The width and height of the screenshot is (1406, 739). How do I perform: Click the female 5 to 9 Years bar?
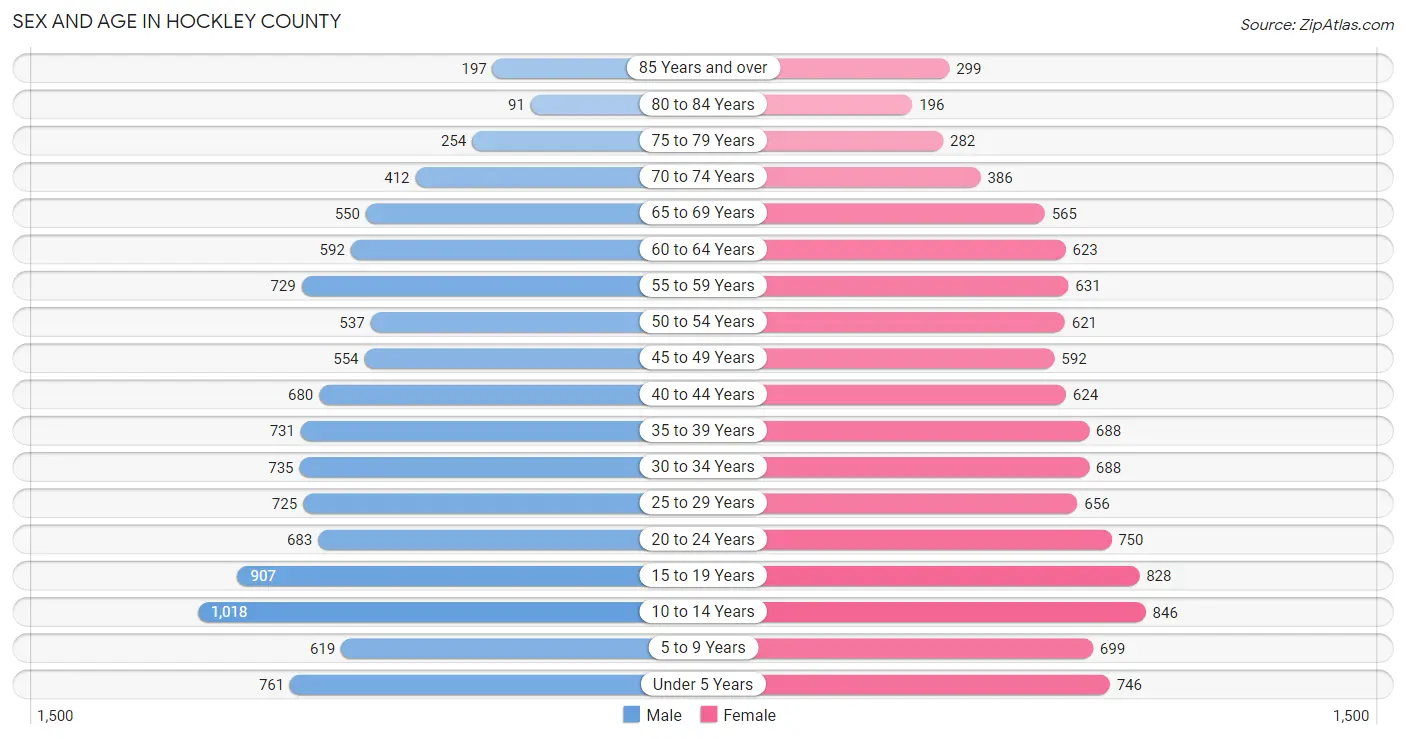926,648
